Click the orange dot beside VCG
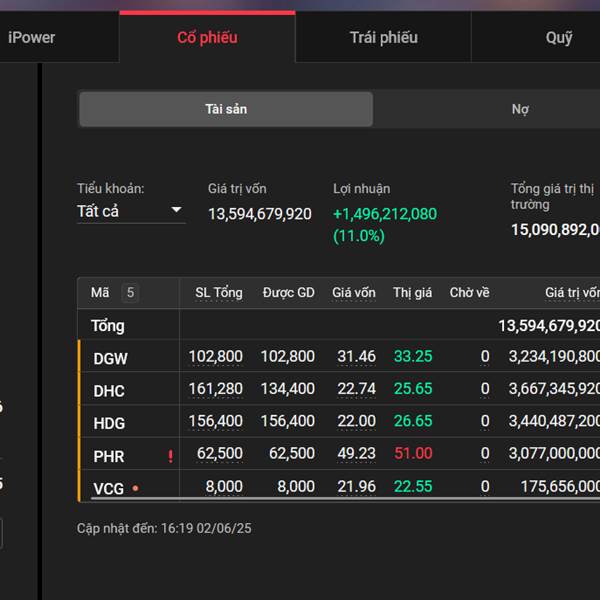Viewport: 600px width, 600px height. tap(135, 488)
